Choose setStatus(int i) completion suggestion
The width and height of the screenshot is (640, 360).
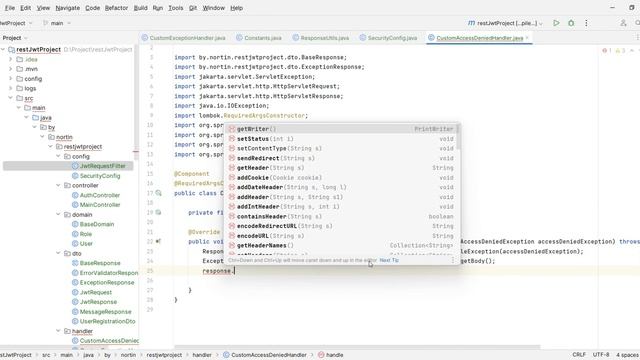(341, 139)
